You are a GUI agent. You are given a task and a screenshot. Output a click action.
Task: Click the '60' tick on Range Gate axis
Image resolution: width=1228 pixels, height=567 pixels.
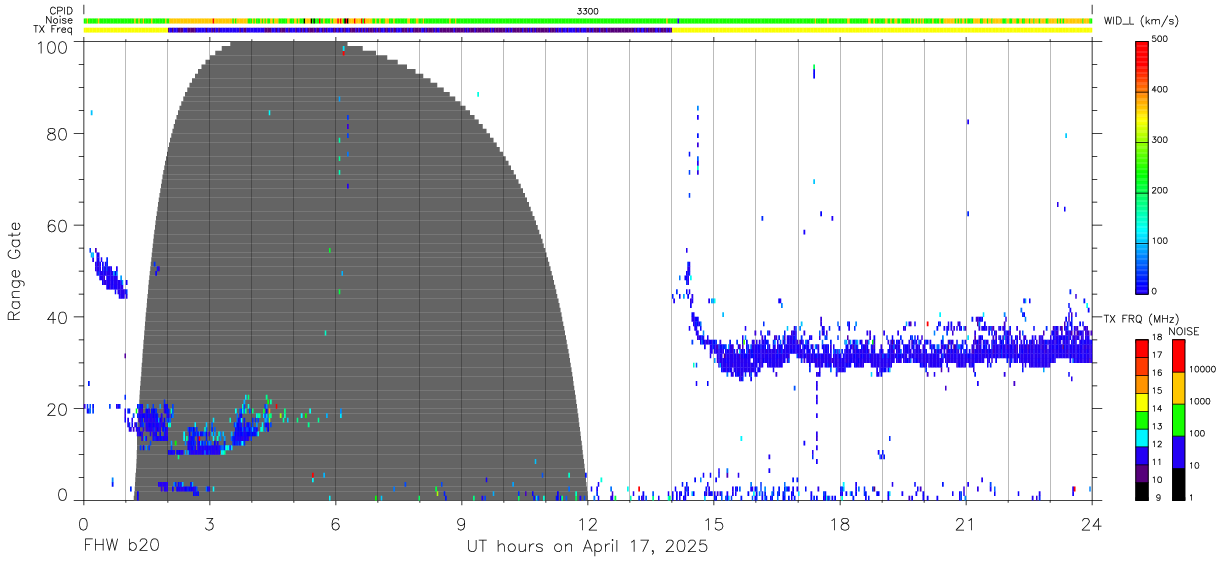59,225
